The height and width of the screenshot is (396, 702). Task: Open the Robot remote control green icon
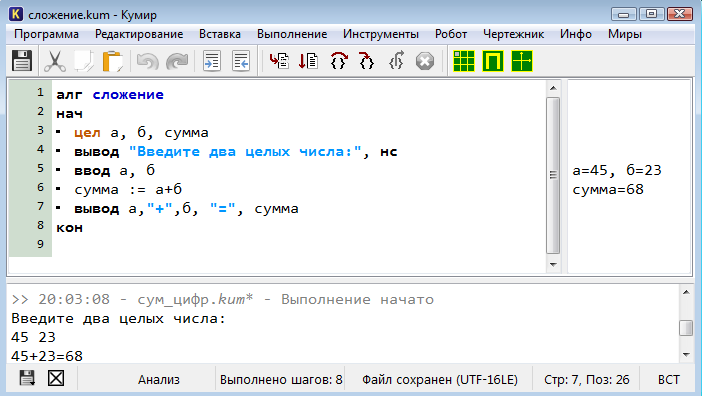pyautogui.click(x=493, y=61)
